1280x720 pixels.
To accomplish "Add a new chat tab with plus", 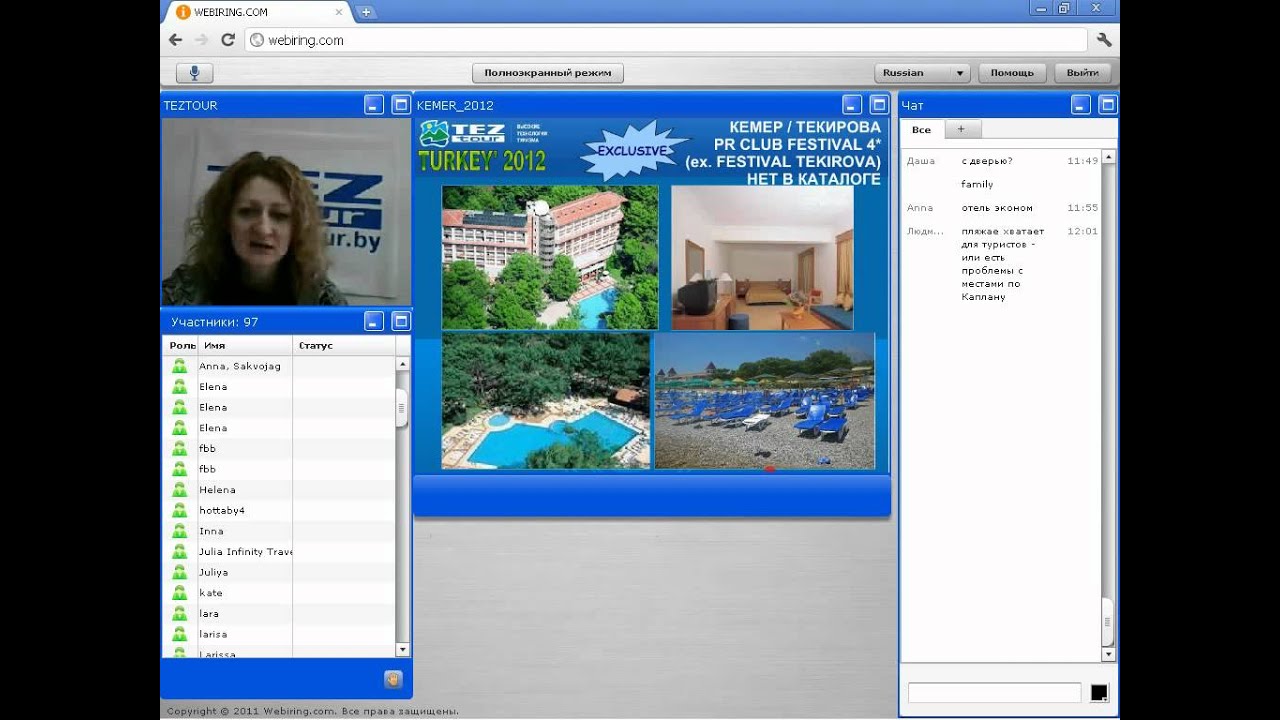I will coord(962,129).
